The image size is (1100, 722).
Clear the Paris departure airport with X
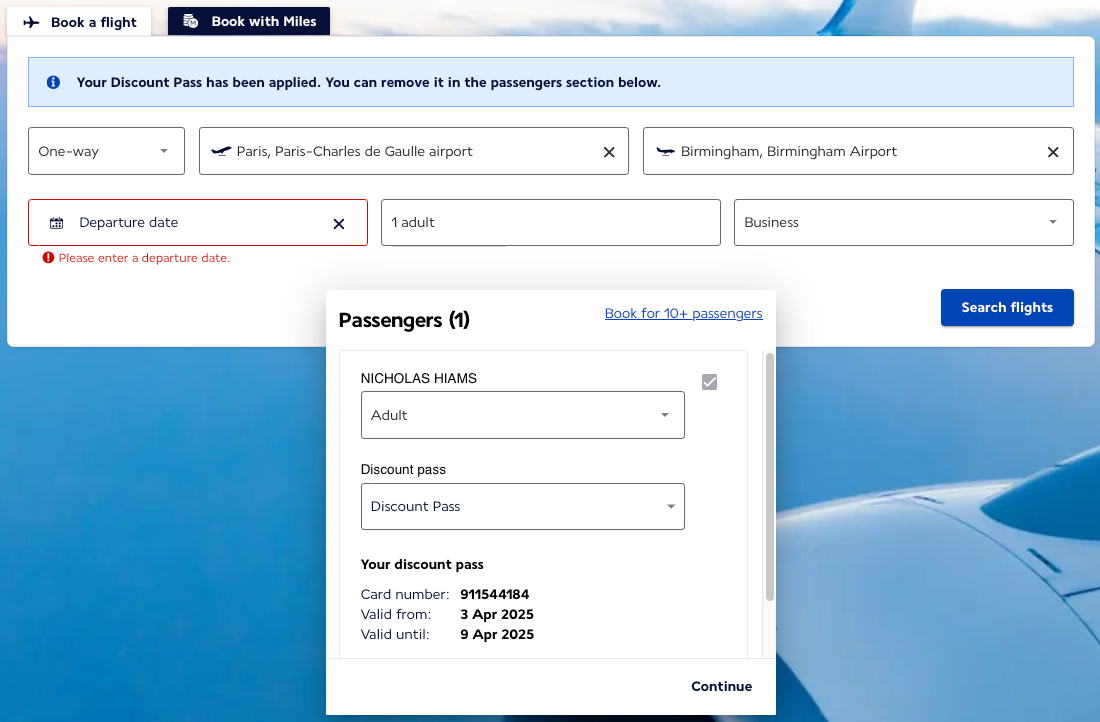click(x=609, y=152)
